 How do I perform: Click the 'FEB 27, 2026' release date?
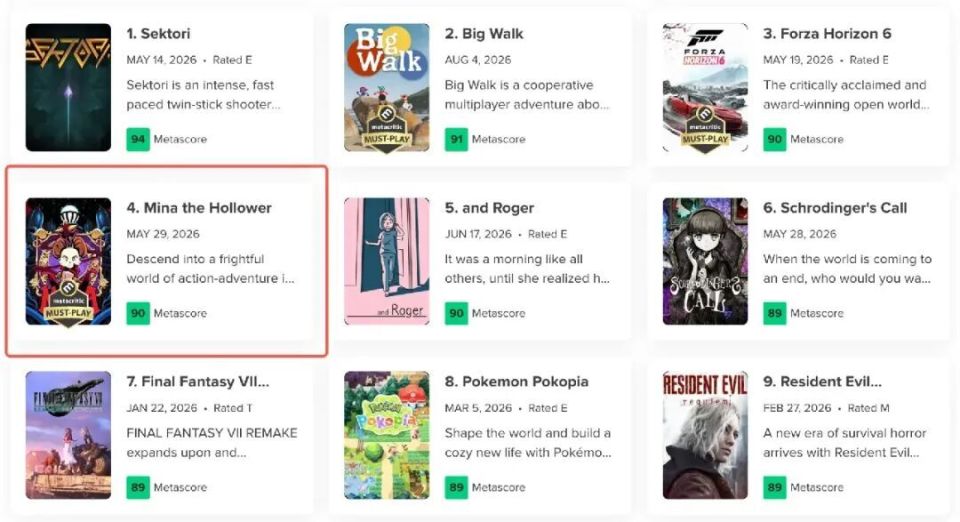(797, 408)
